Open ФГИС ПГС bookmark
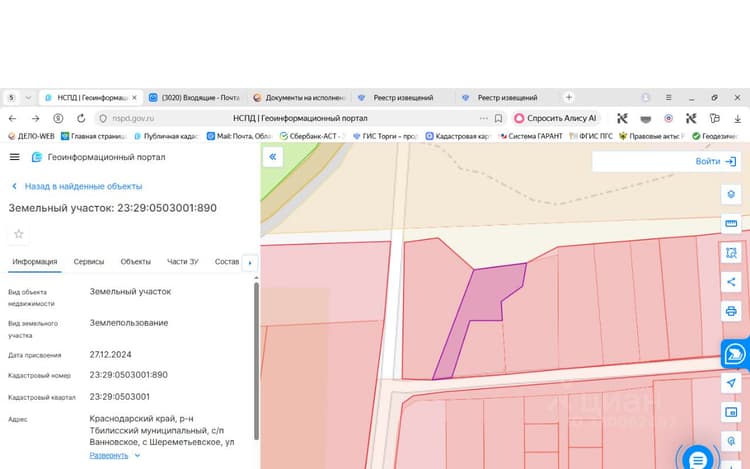The height and width of the screenshot is (469, 750). click(x=591, y=136)
